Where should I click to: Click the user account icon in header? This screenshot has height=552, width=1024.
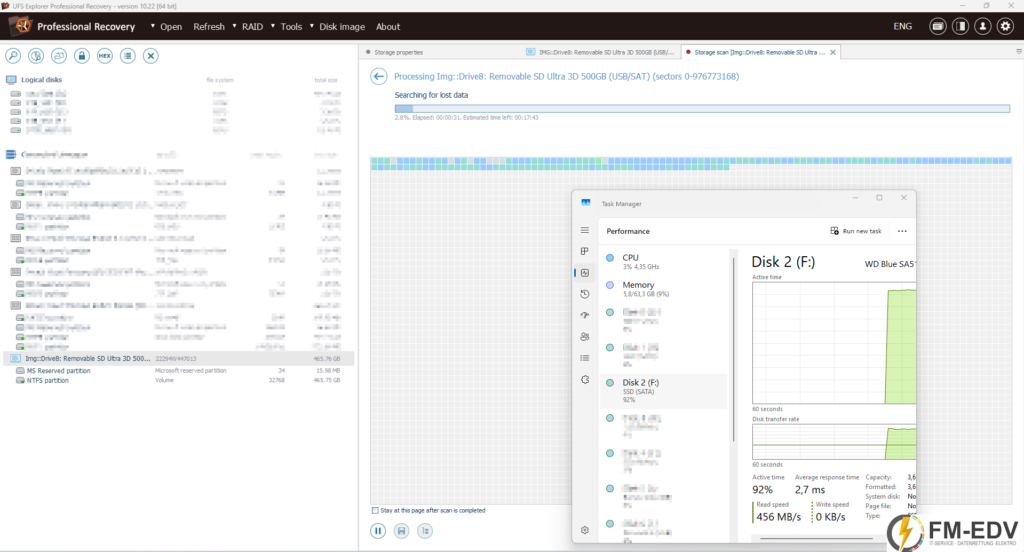coord(983,26)
